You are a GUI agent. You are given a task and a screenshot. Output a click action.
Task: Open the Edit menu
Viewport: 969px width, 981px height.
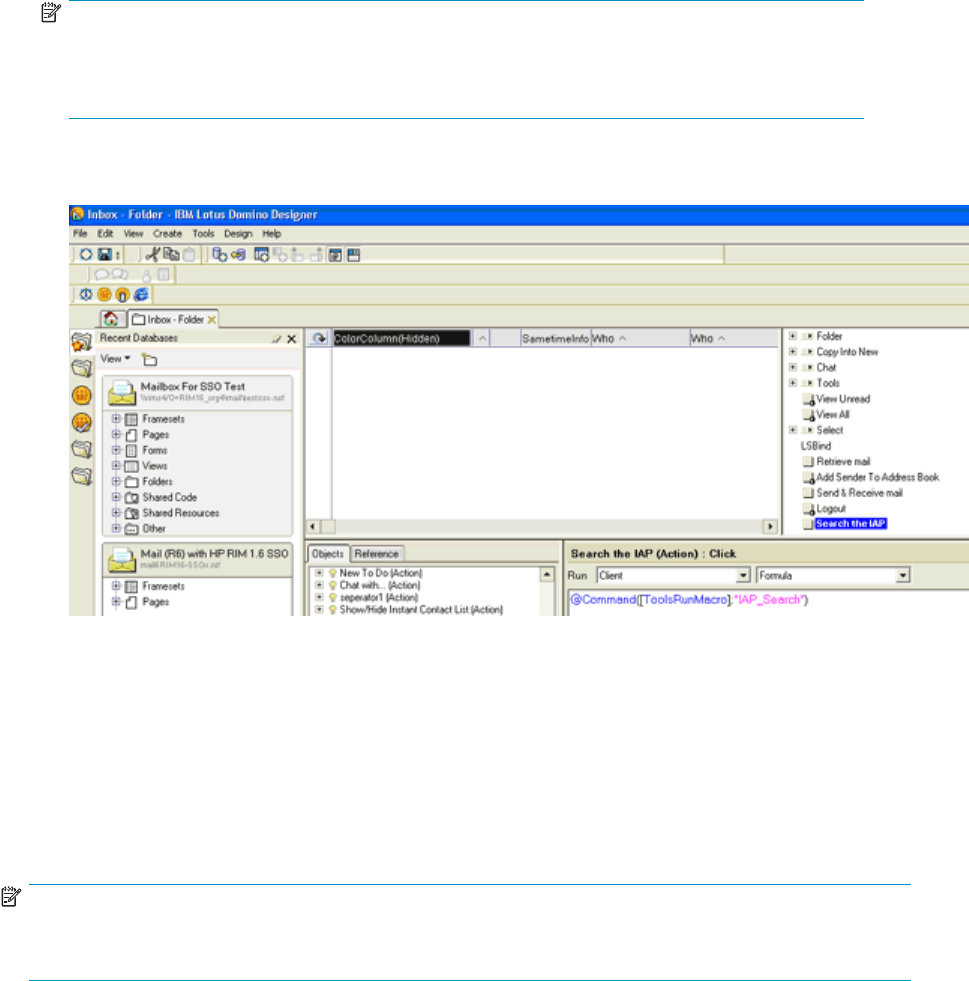(x=105, y=233)
